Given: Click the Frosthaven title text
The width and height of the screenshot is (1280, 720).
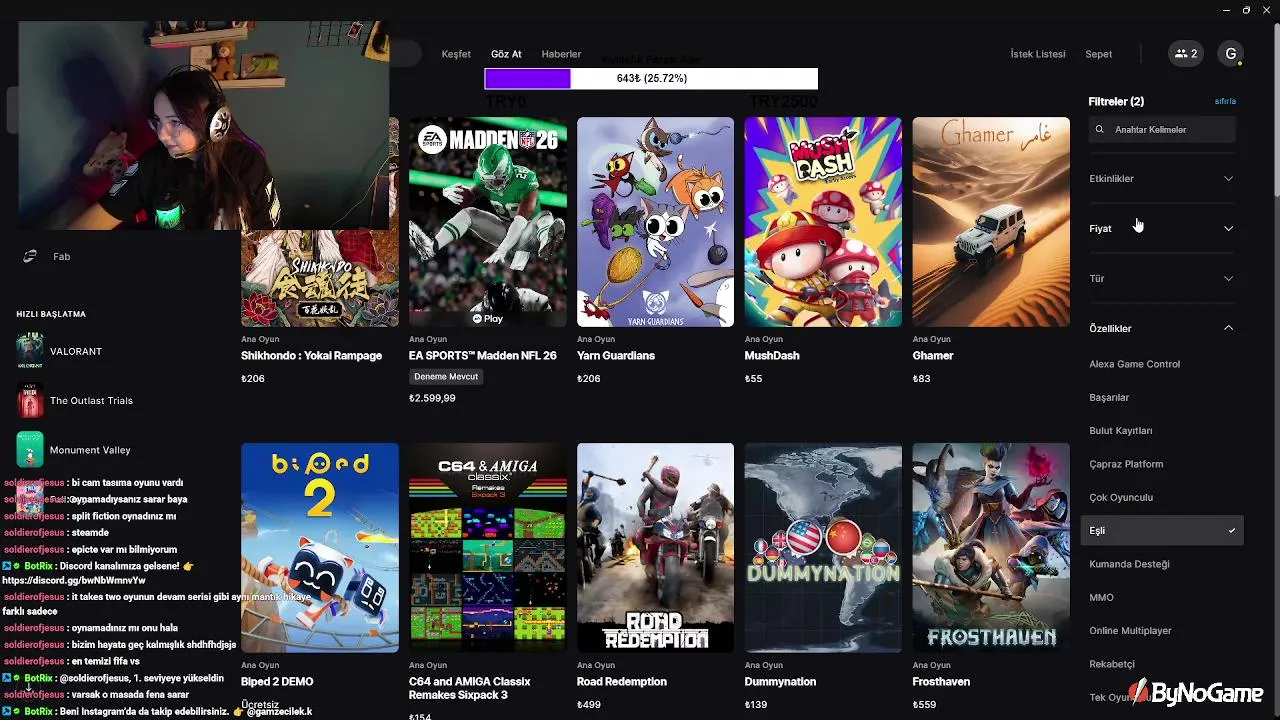Looking at the screenshot, I should 941,682.
